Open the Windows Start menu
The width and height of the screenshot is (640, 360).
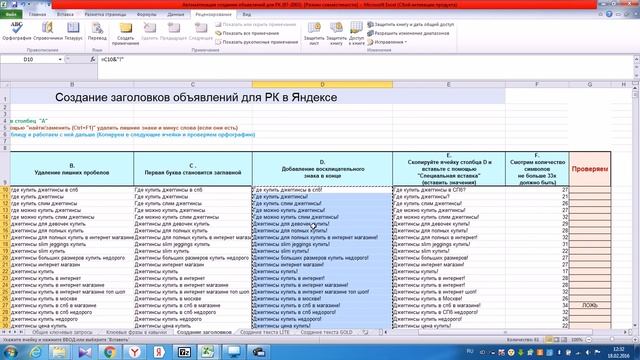coord(10,352)
